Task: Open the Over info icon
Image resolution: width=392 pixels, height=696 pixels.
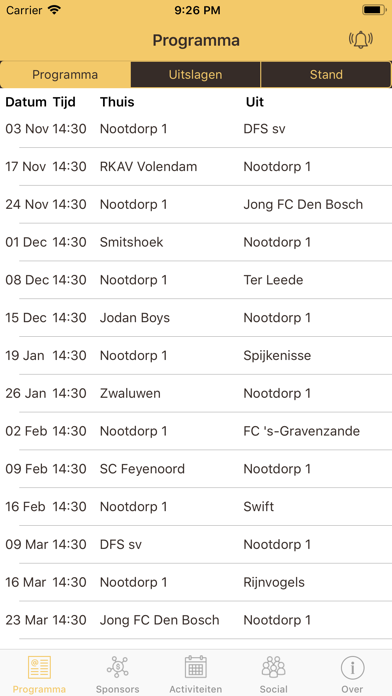Action: [352, 667]
